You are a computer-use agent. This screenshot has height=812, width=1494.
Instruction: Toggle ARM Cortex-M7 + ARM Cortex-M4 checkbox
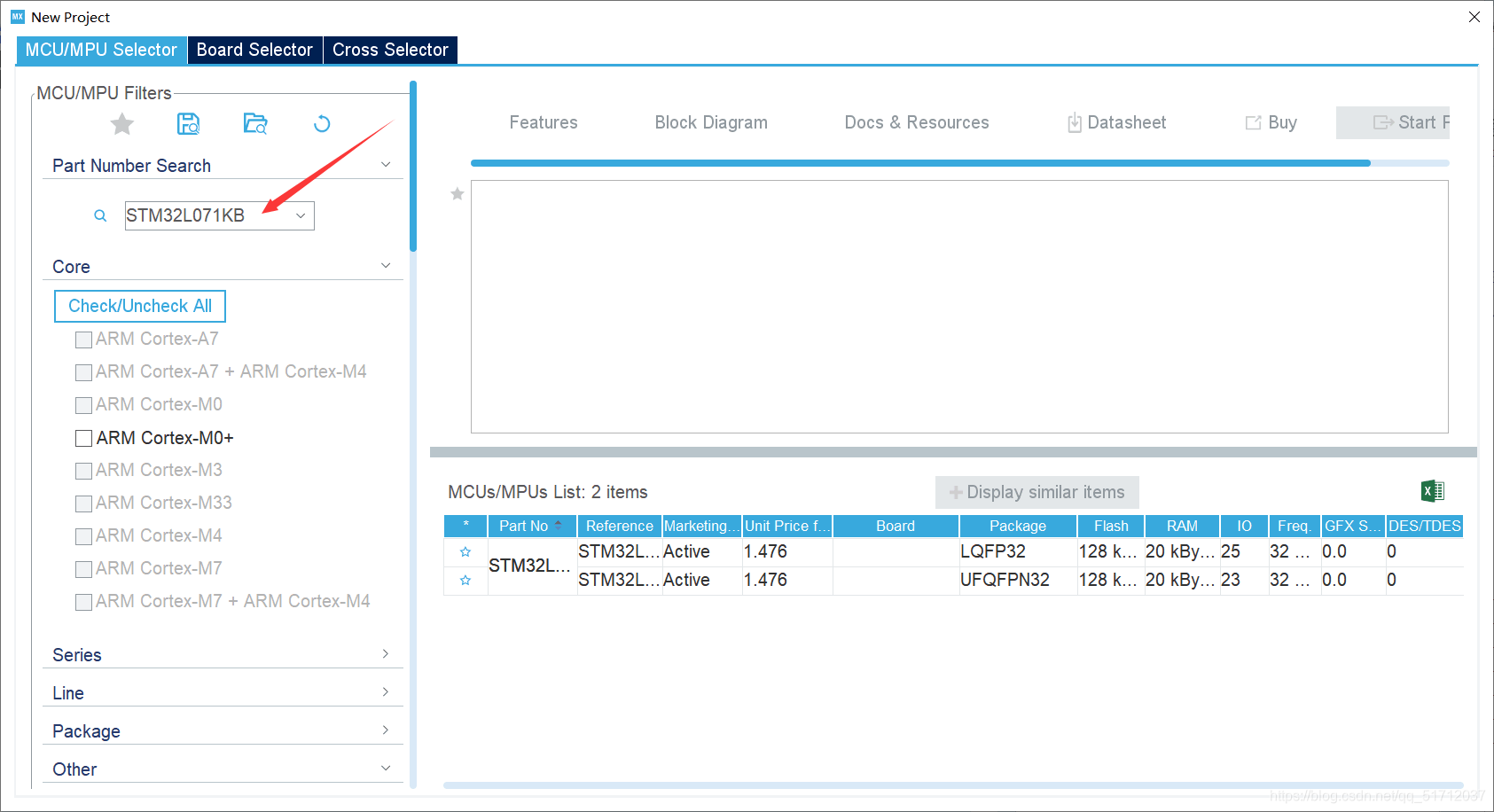(x=84, y=602)
